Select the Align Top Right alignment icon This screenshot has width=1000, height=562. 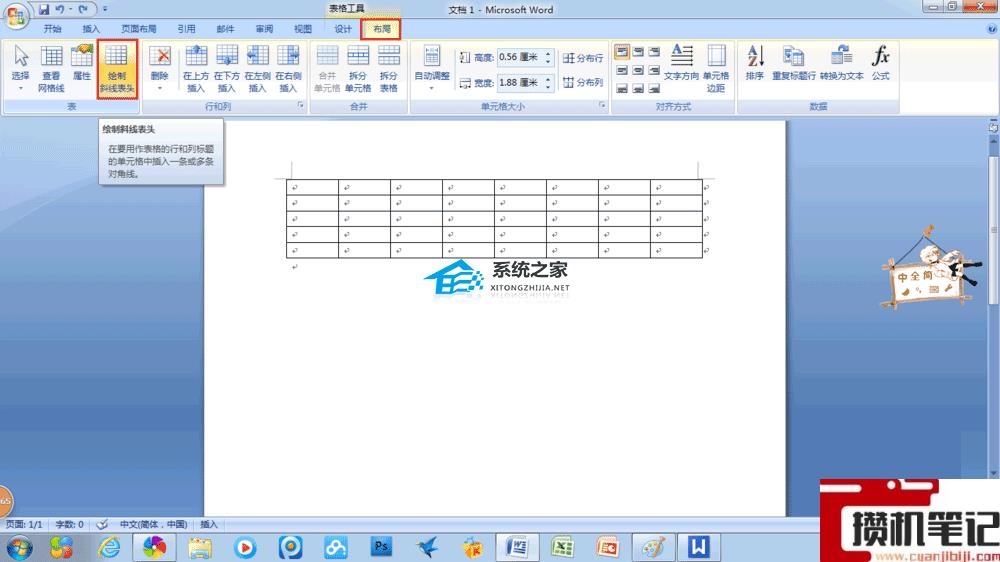654,52
